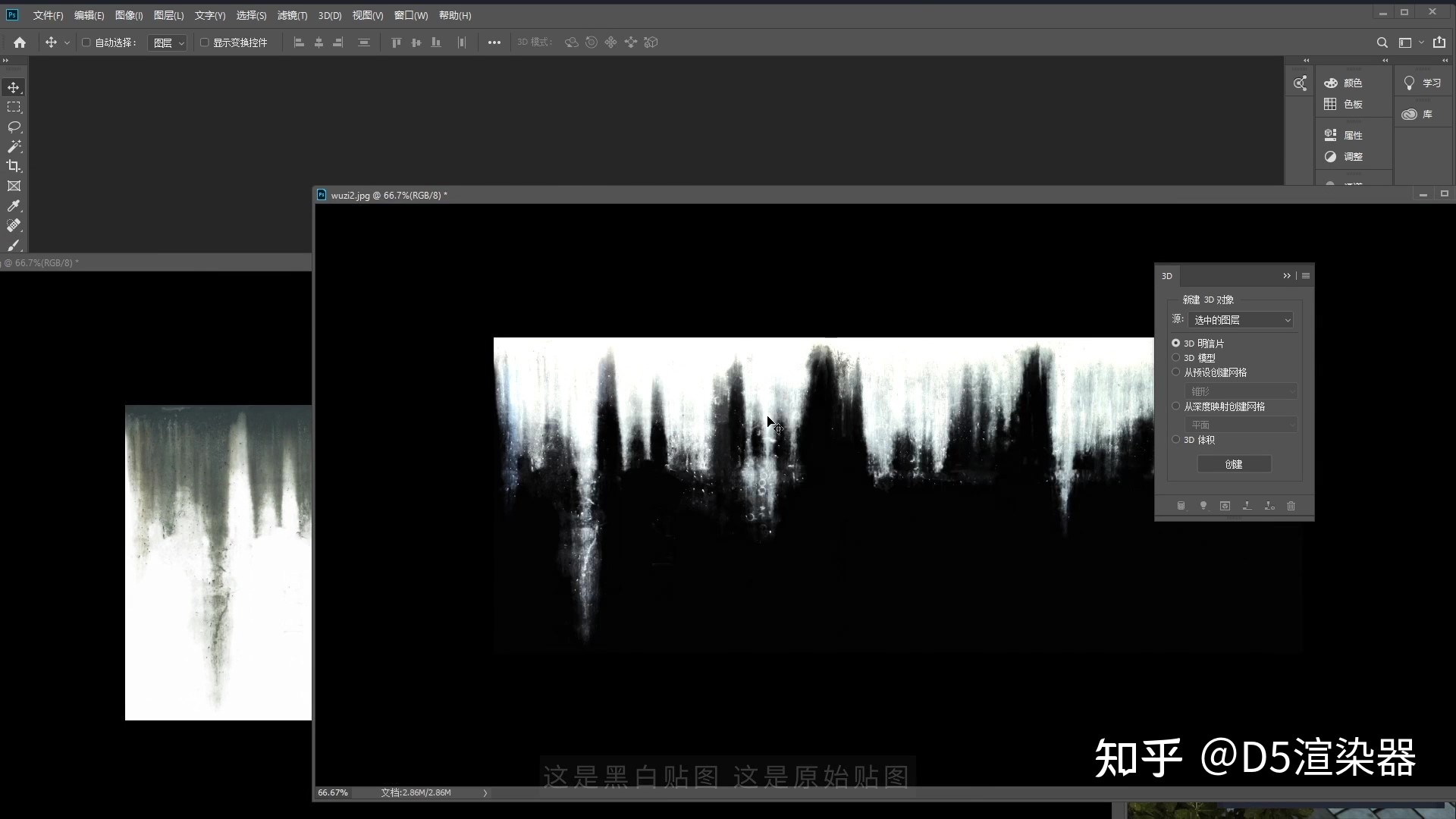Open the 源 选中的图层 dropdown
Viewport: 1456px width, 819px height.
point(1241,320)
